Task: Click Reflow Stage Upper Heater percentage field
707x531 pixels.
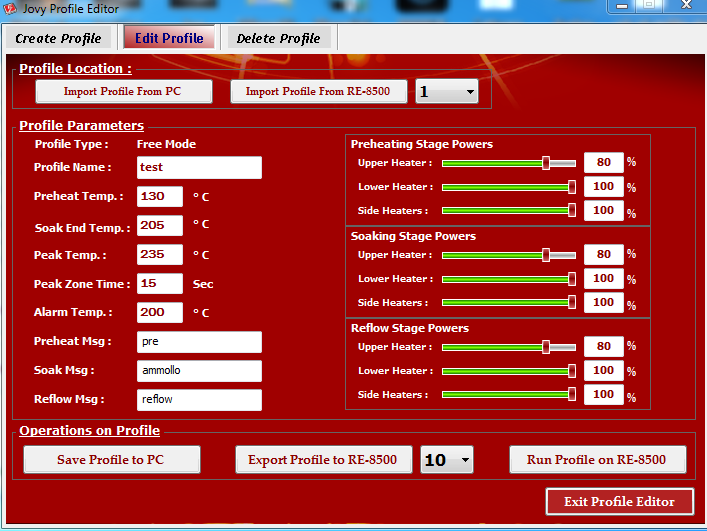Action: pos(603,347)
